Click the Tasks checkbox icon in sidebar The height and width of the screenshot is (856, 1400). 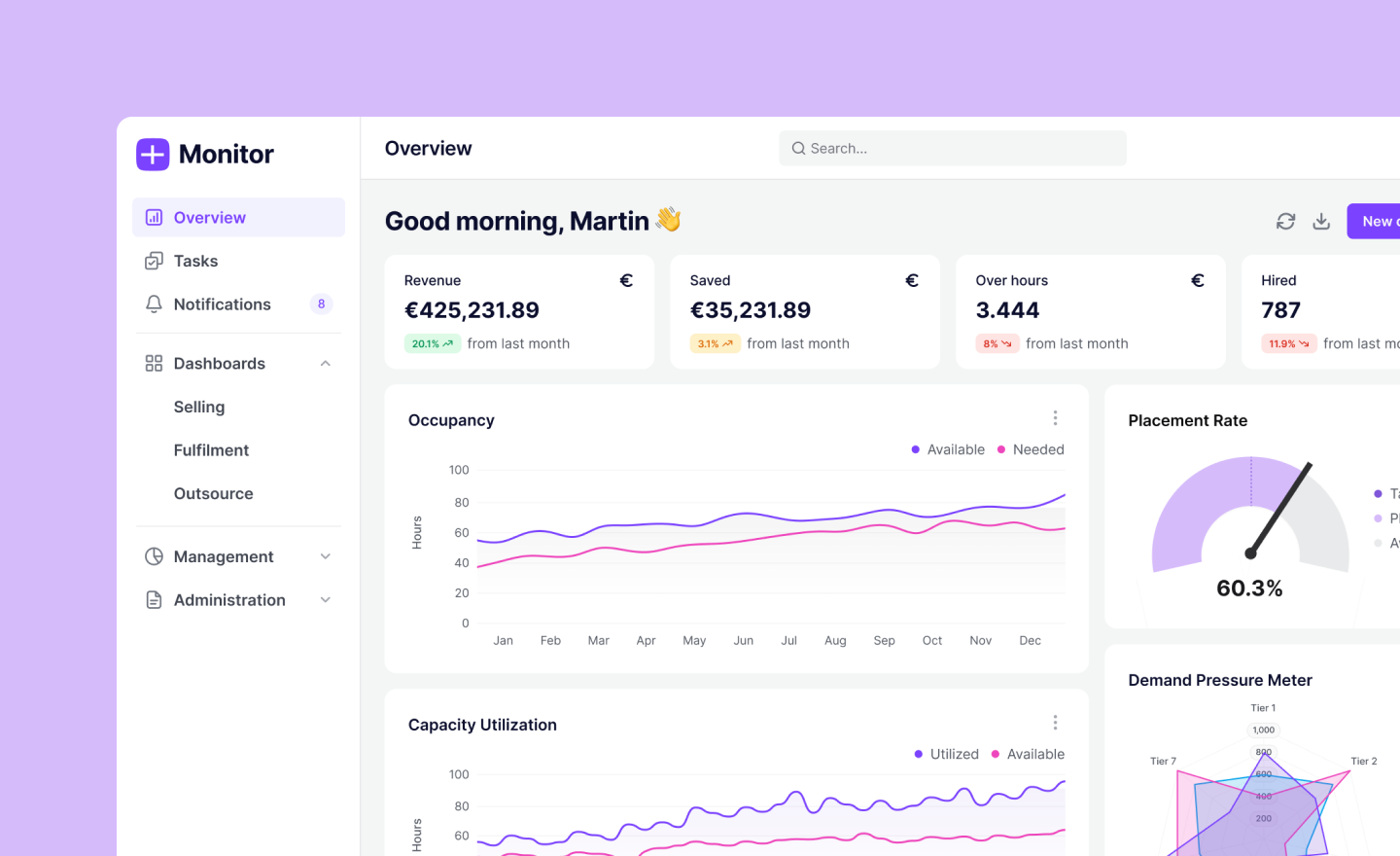tap(154, 261)
